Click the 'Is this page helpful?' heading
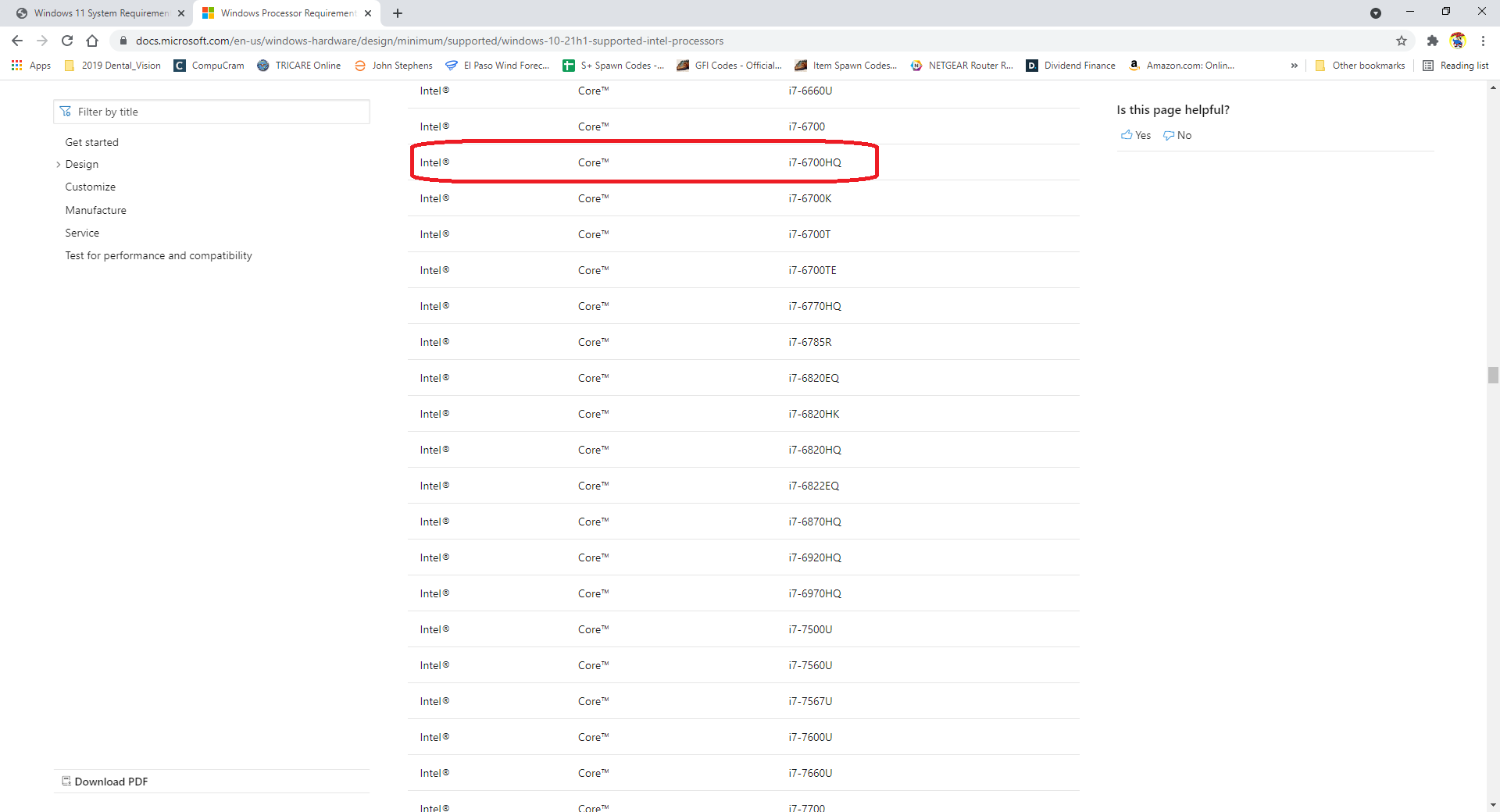Screen dimensions: 1500x812 point(1173,110)
